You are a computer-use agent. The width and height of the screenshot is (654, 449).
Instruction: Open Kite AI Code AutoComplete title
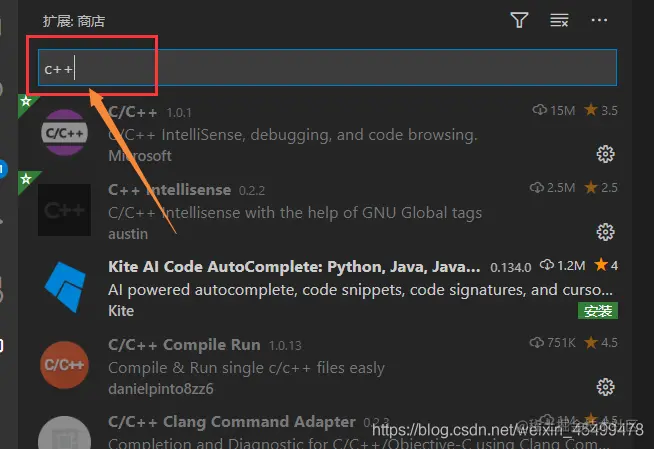coord(294,267)
